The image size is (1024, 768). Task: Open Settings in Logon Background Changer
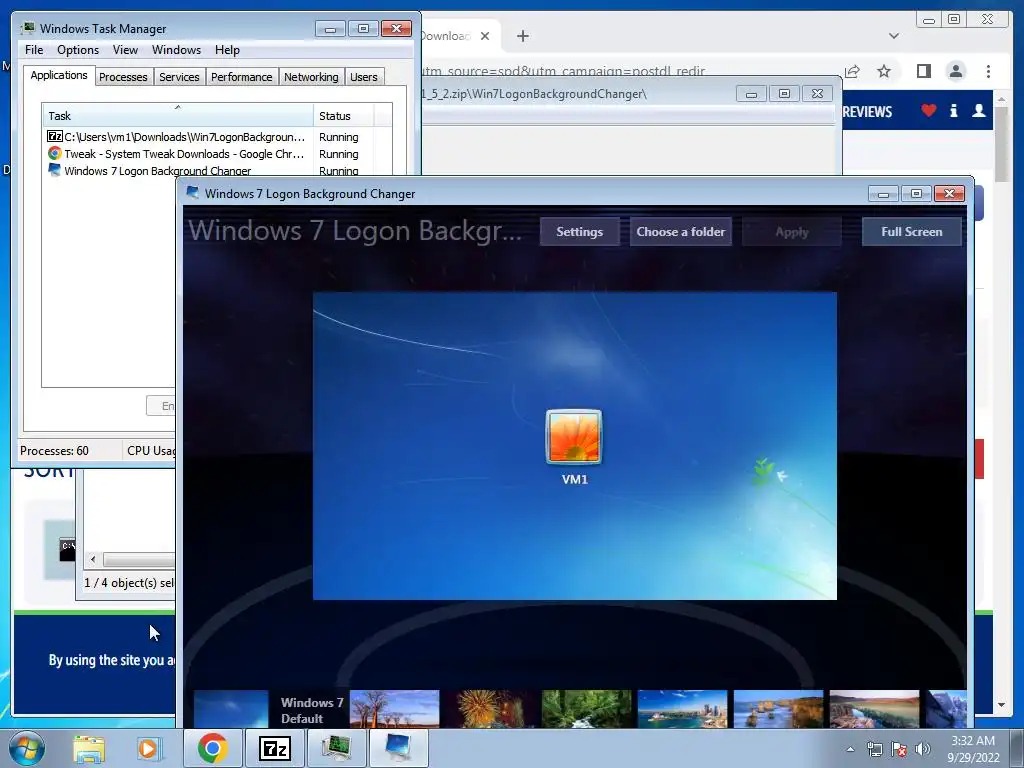click(x=579, y=232)
